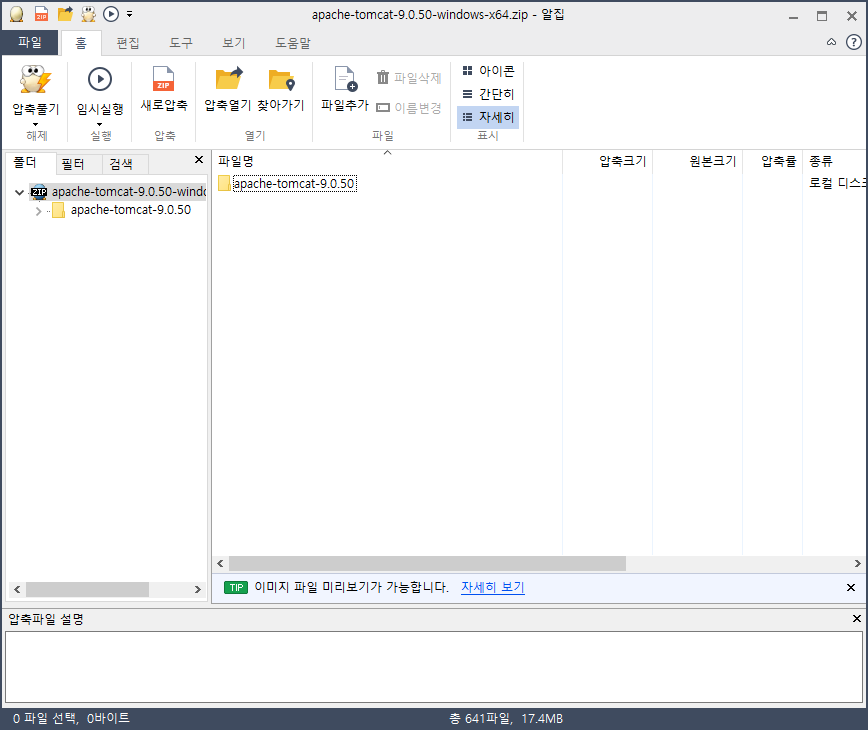The width and height of the screenshot is (868, 730).
Task: Switch to 간단히 list view mode
Action: 488,94
